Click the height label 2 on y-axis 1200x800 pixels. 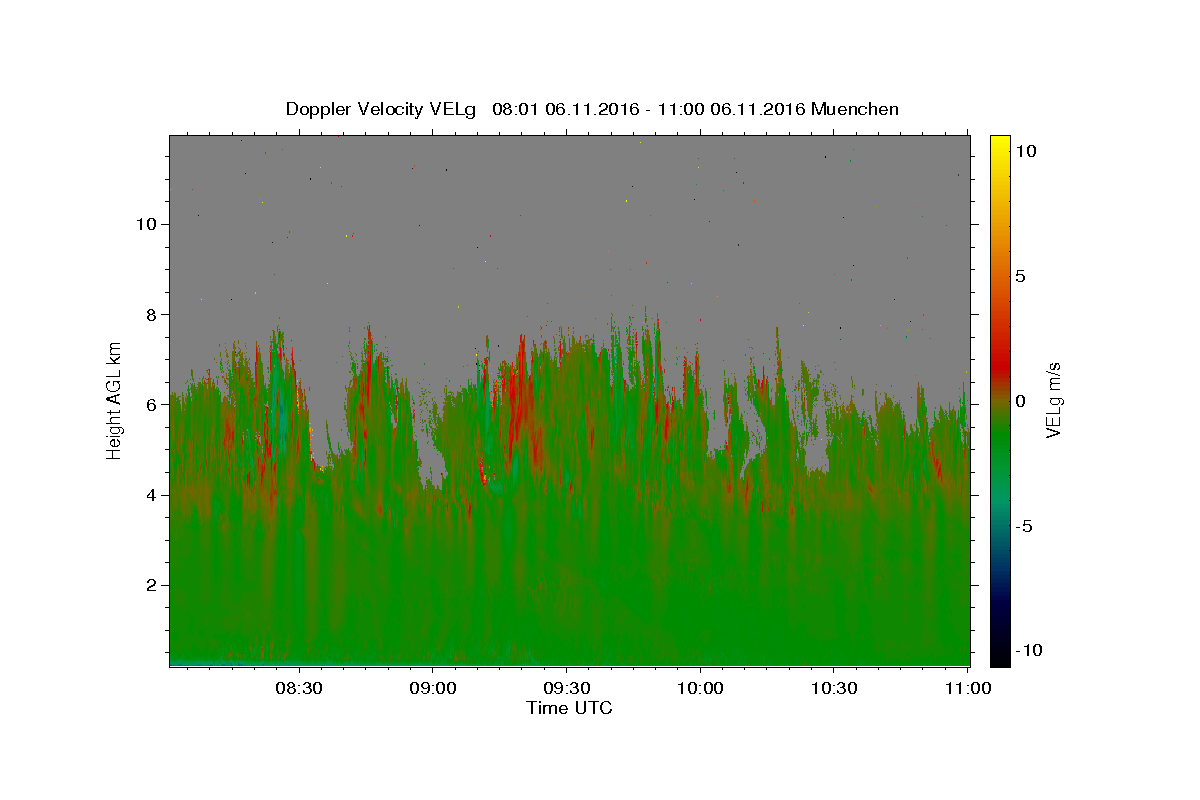coord(152,585)
